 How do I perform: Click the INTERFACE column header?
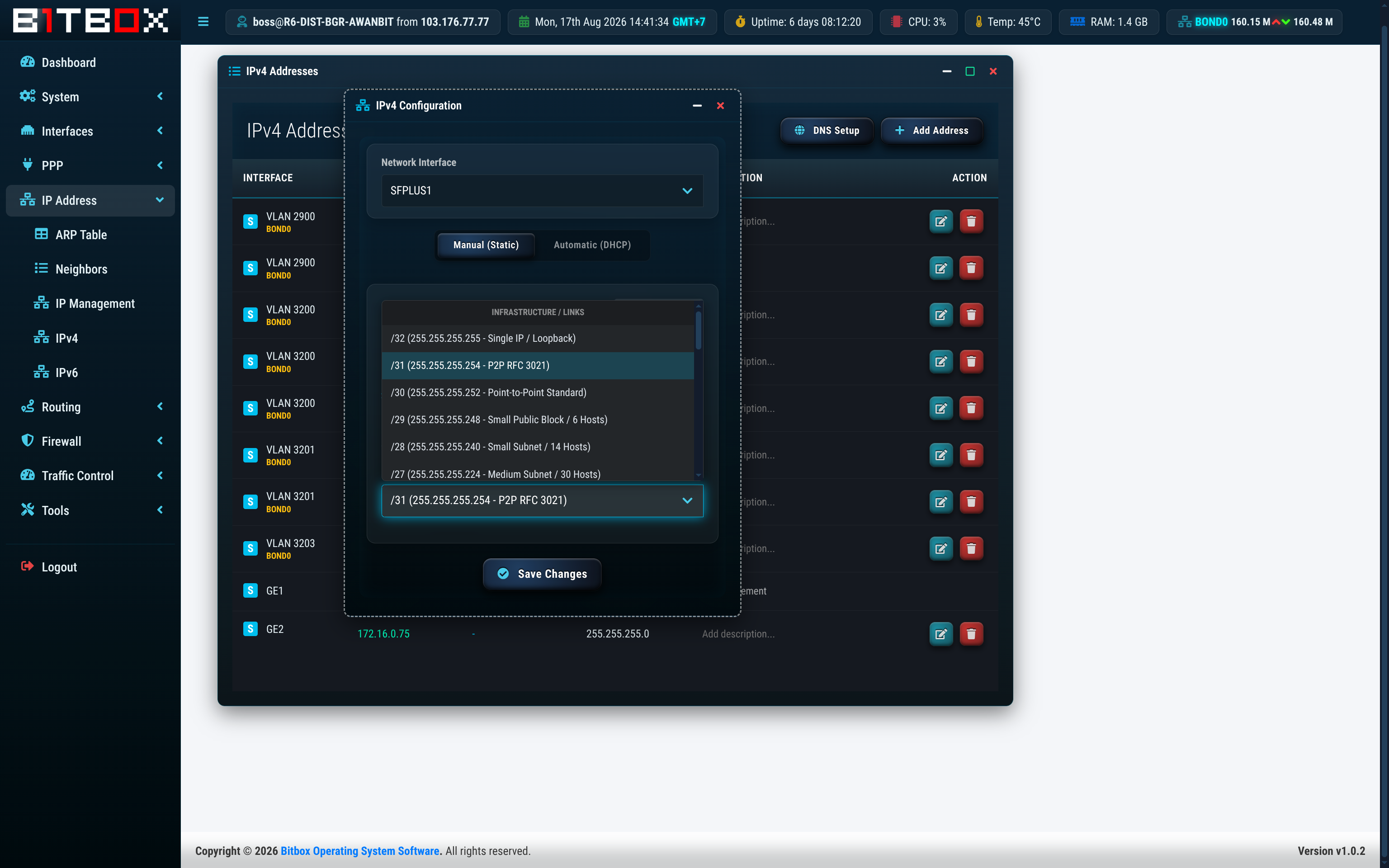(x=268, y=178)
